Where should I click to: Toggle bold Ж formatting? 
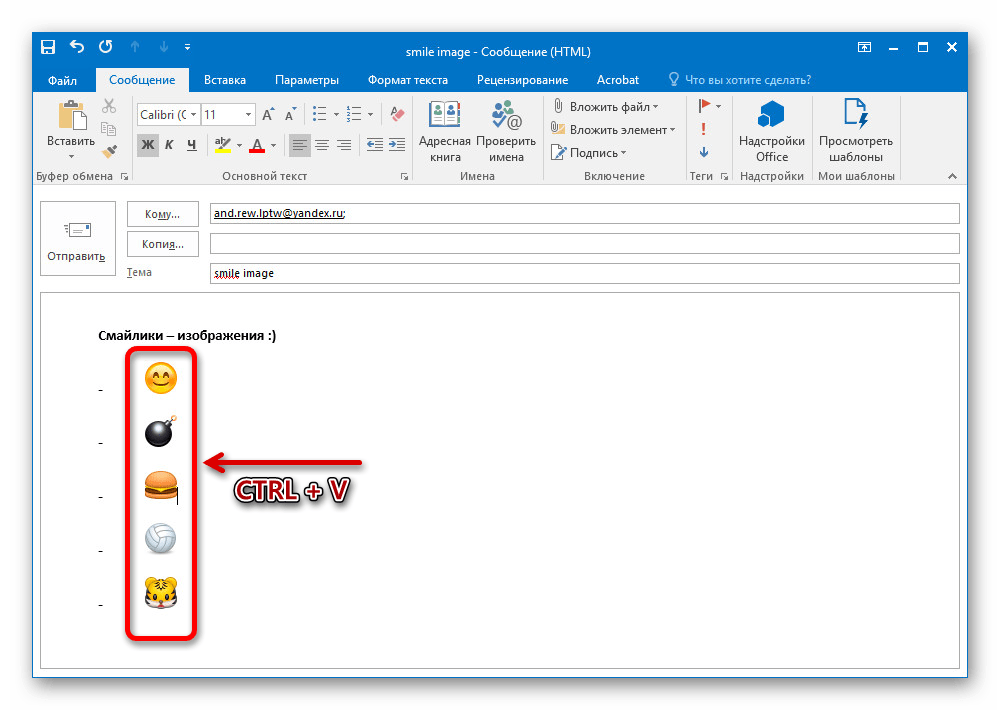[148, 145]
